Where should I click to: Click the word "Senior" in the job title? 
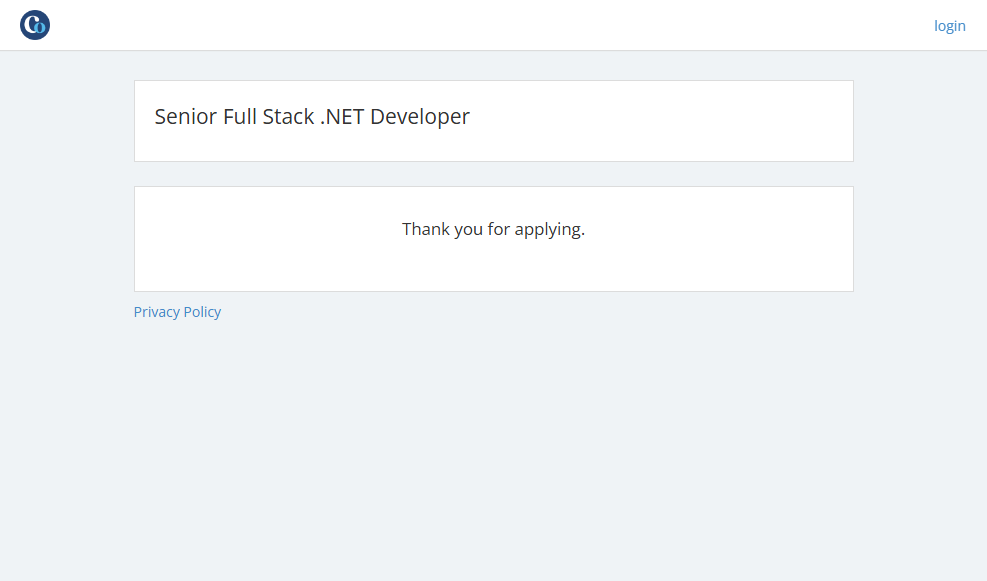[186, 117]
